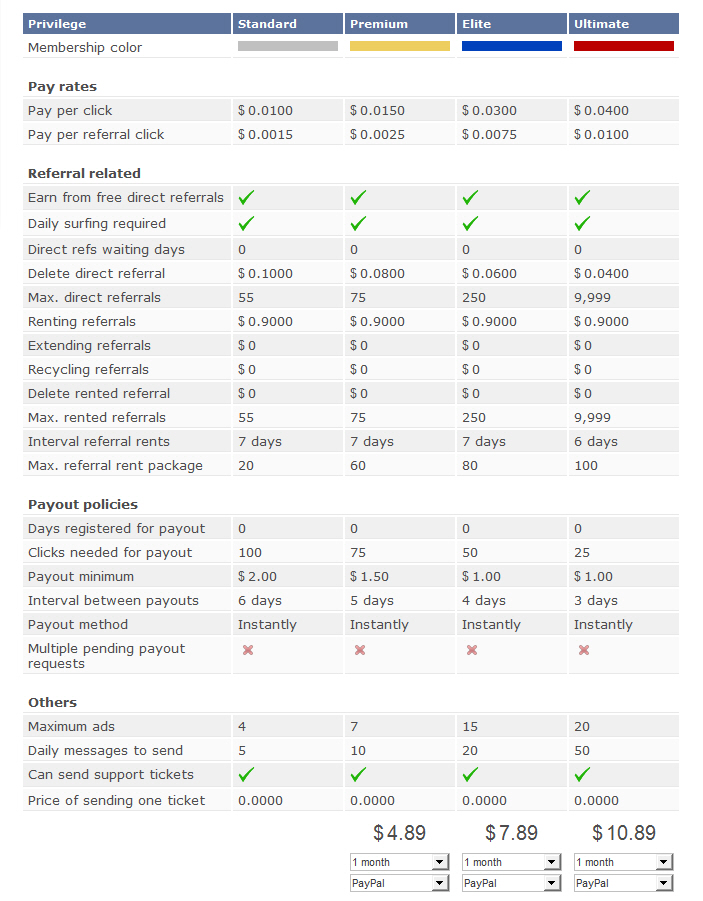Open the Premium PayPal payment method dropdown
The height and width of the screenshot is (901, 703).
click(x=399, y=883)
